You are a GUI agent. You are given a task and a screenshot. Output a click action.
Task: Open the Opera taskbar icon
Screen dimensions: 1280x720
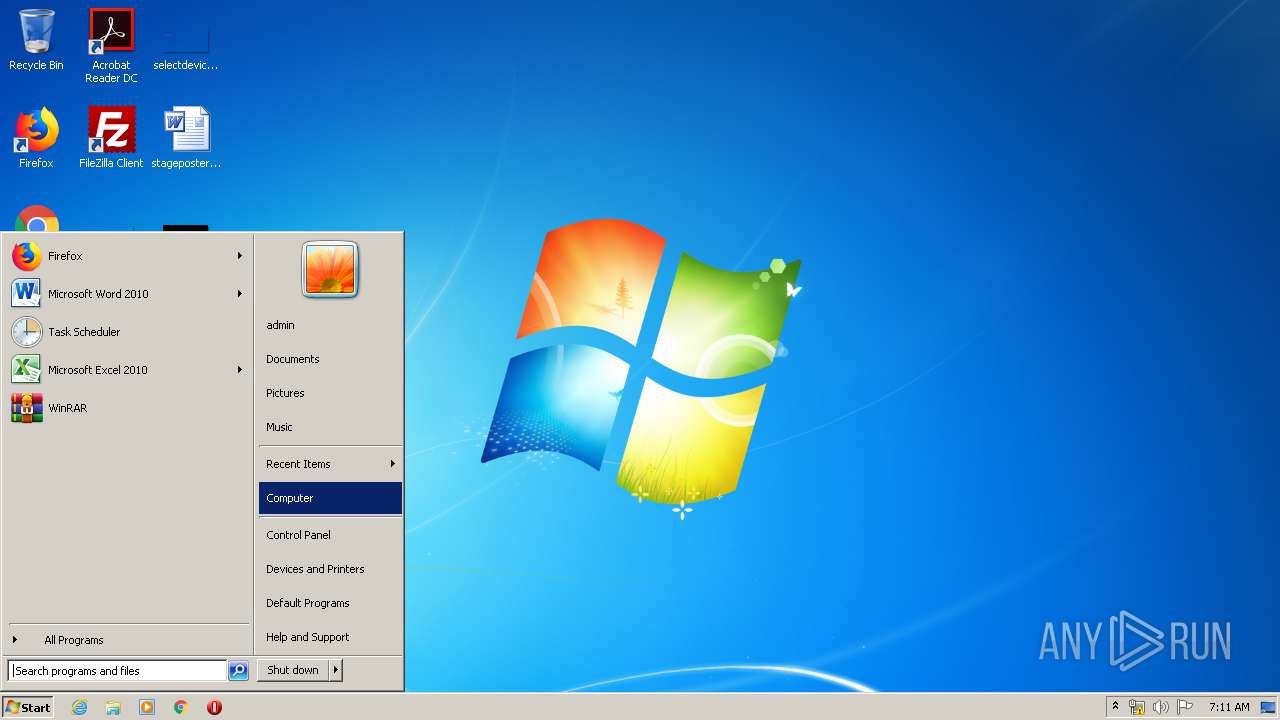pyautogui.click(x=214, y=707)
